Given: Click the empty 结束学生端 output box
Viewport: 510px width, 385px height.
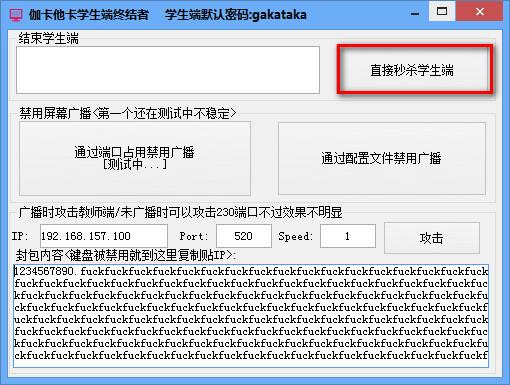Looking at the screenshot, I should tap(168, 70).
